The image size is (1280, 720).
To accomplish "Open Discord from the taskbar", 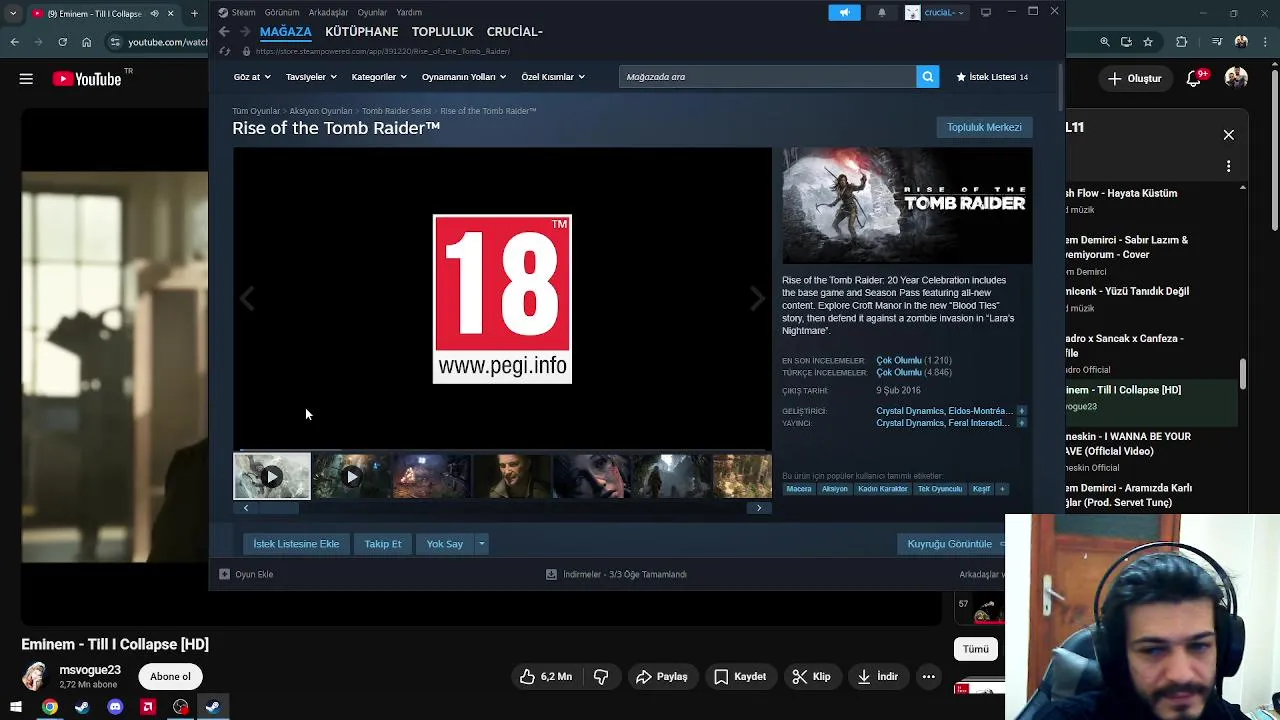I will click(115, 708).
